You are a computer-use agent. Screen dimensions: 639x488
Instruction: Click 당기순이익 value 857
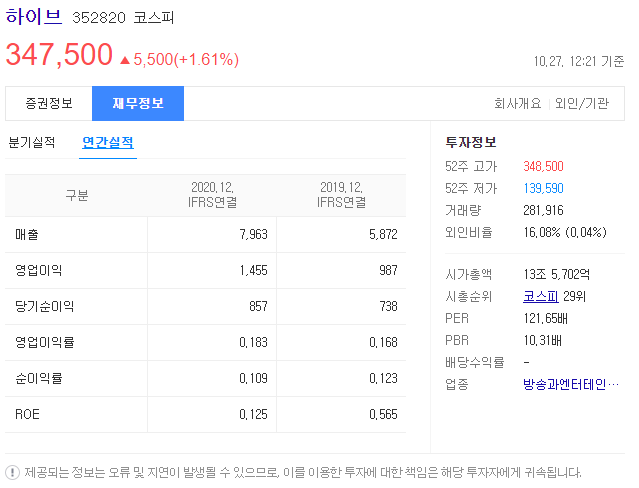click(258, 306)
